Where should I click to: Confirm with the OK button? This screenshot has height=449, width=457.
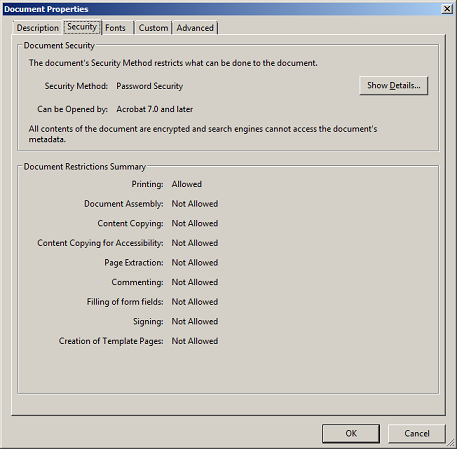tap(351, 433)
